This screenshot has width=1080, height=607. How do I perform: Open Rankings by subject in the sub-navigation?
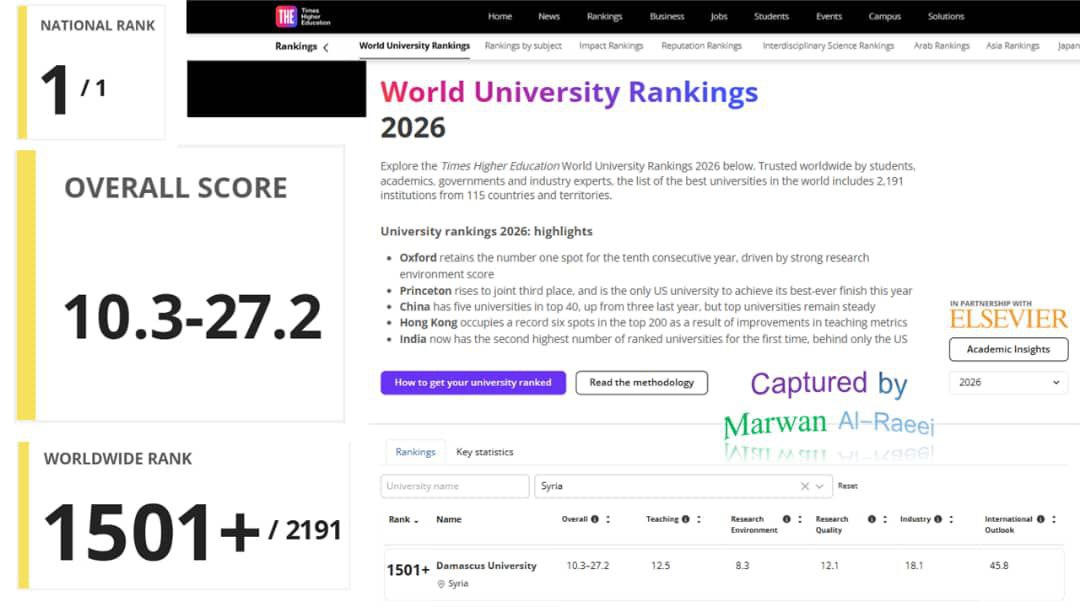pos(523,46)
